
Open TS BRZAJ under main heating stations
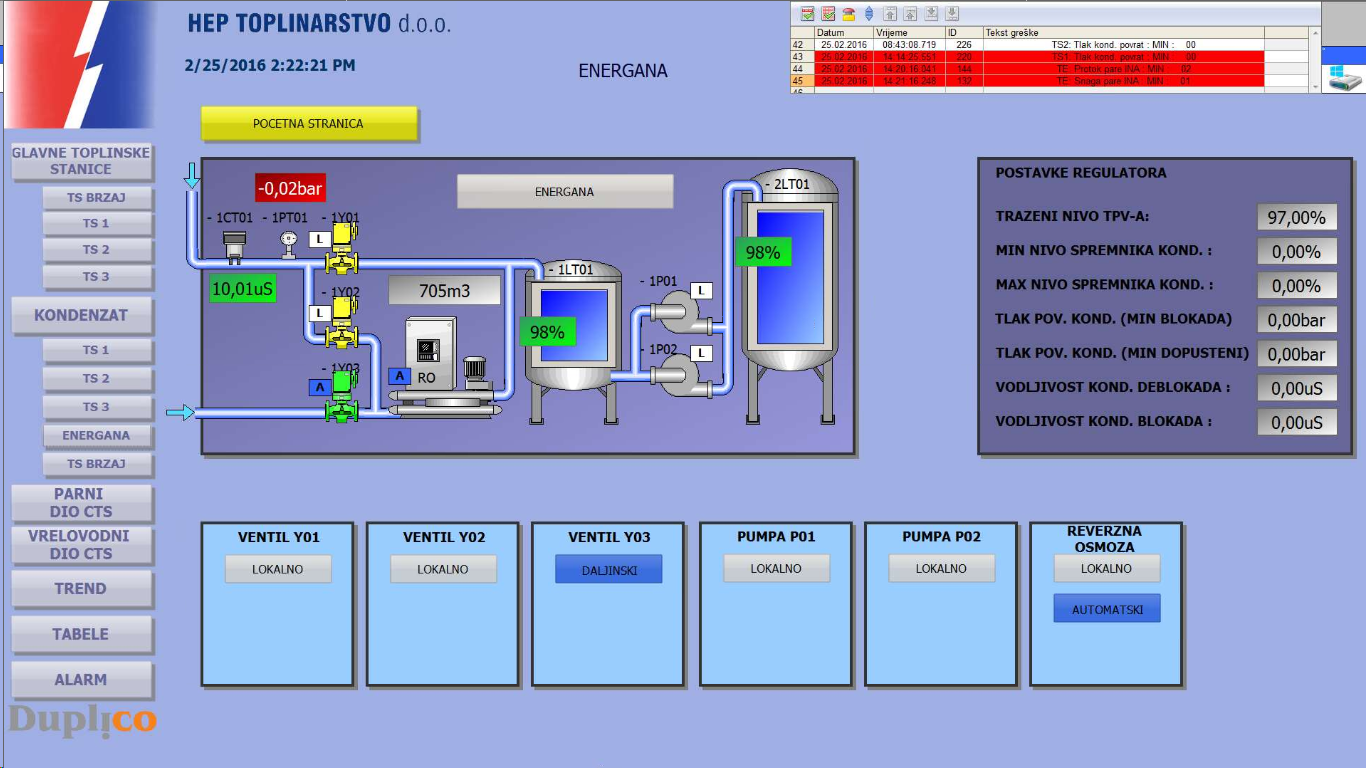[97, 198]
